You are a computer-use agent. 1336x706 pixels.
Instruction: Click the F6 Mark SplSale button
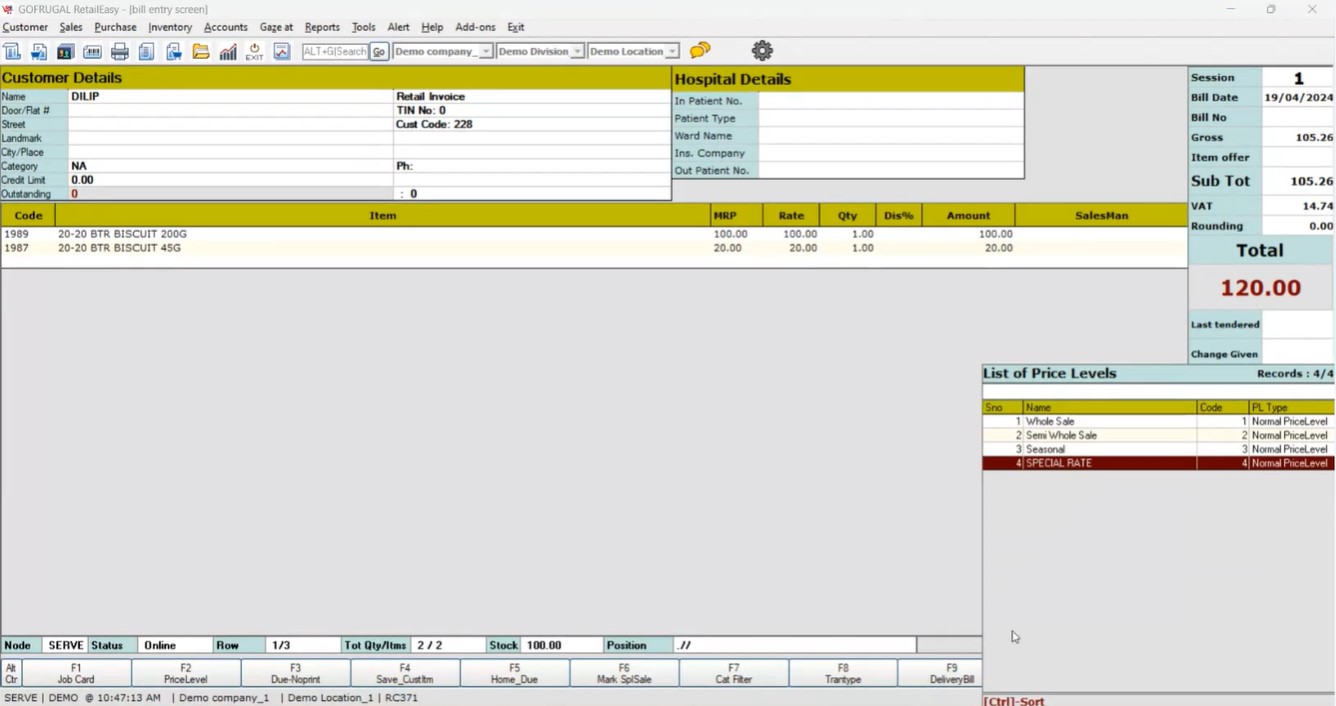624,673
